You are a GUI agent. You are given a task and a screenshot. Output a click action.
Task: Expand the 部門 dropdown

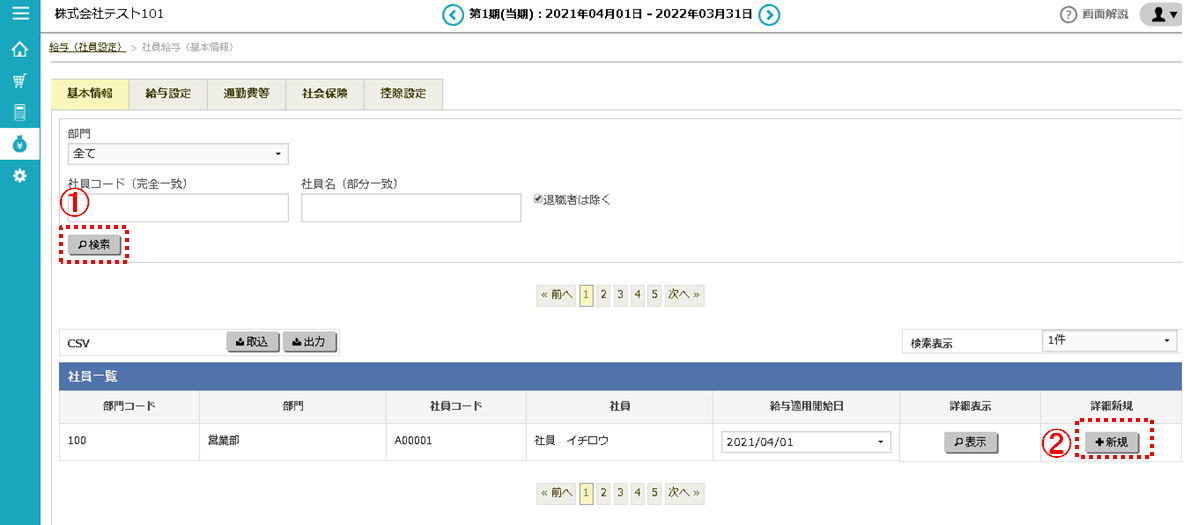[x=178, y=154]
